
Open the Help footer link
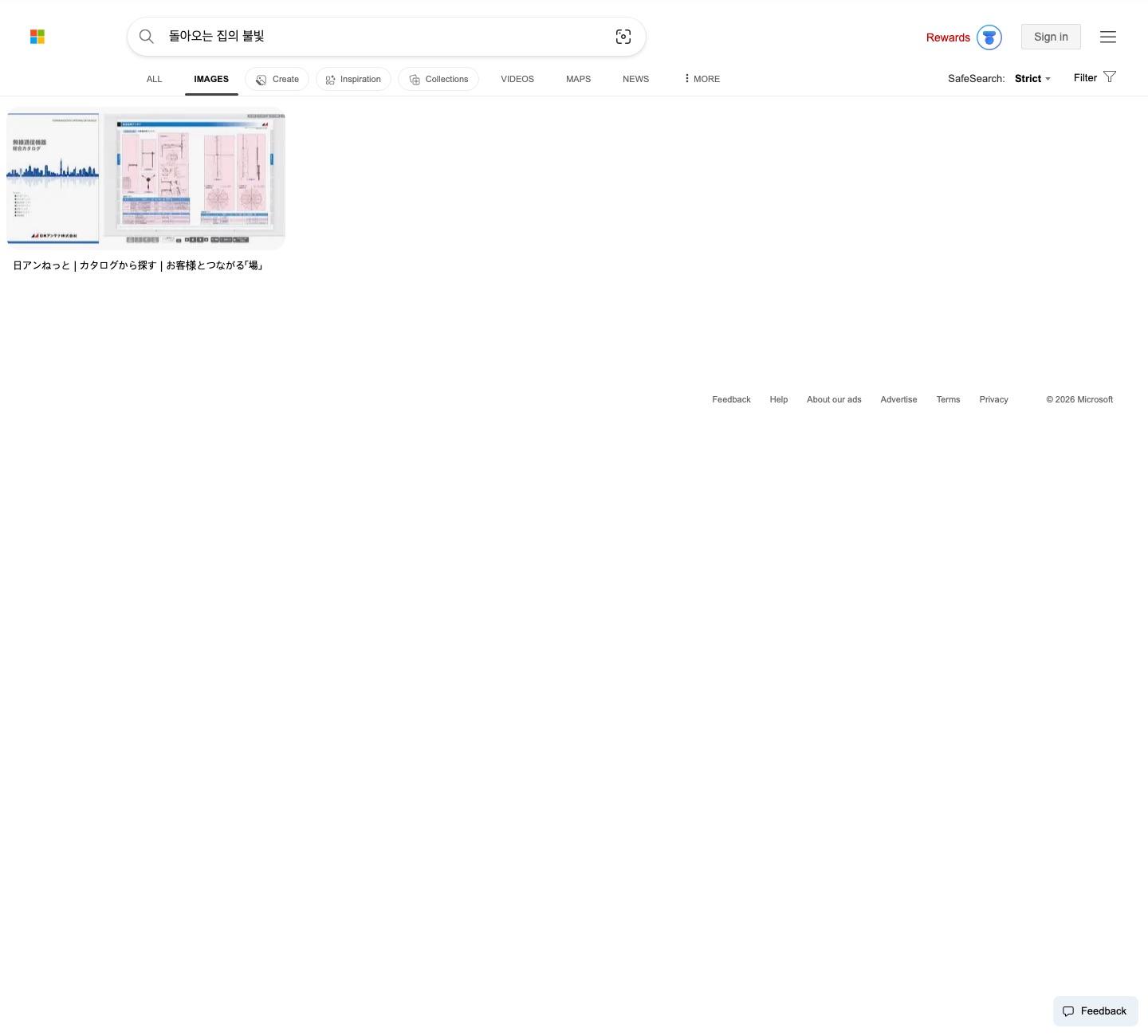[x=779, y=400]
